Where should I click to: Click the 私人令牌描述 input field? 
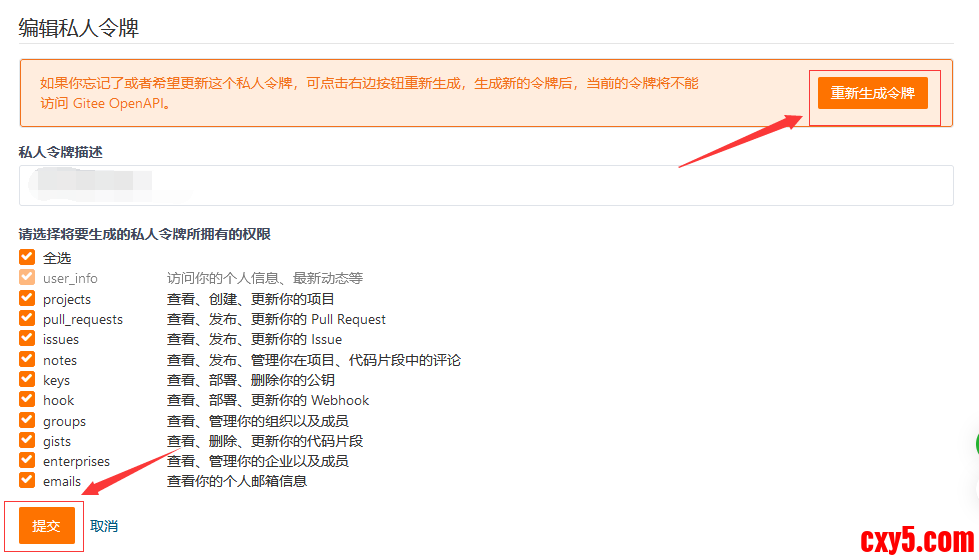pos(485,185)
